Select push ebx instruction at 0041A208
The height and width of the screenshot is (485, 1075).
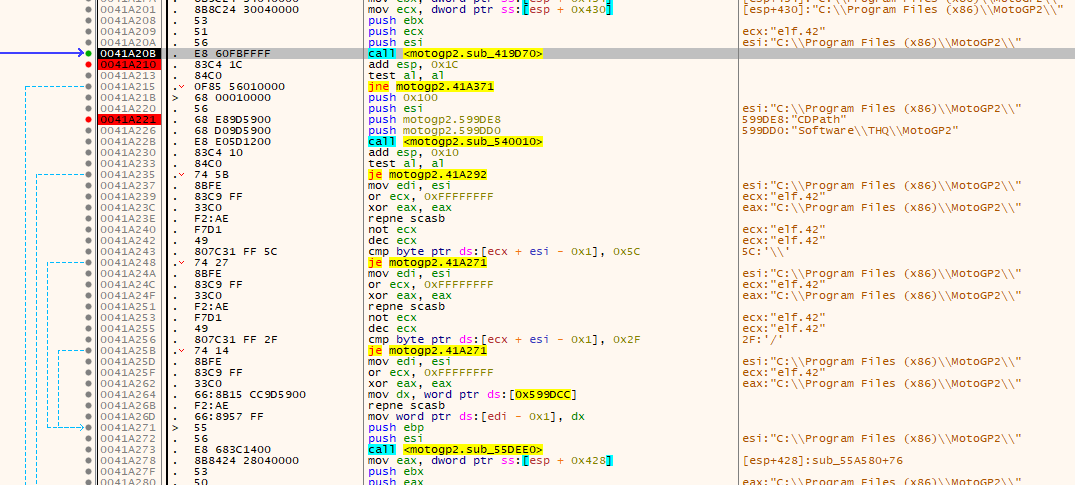[x=396, y=21]
